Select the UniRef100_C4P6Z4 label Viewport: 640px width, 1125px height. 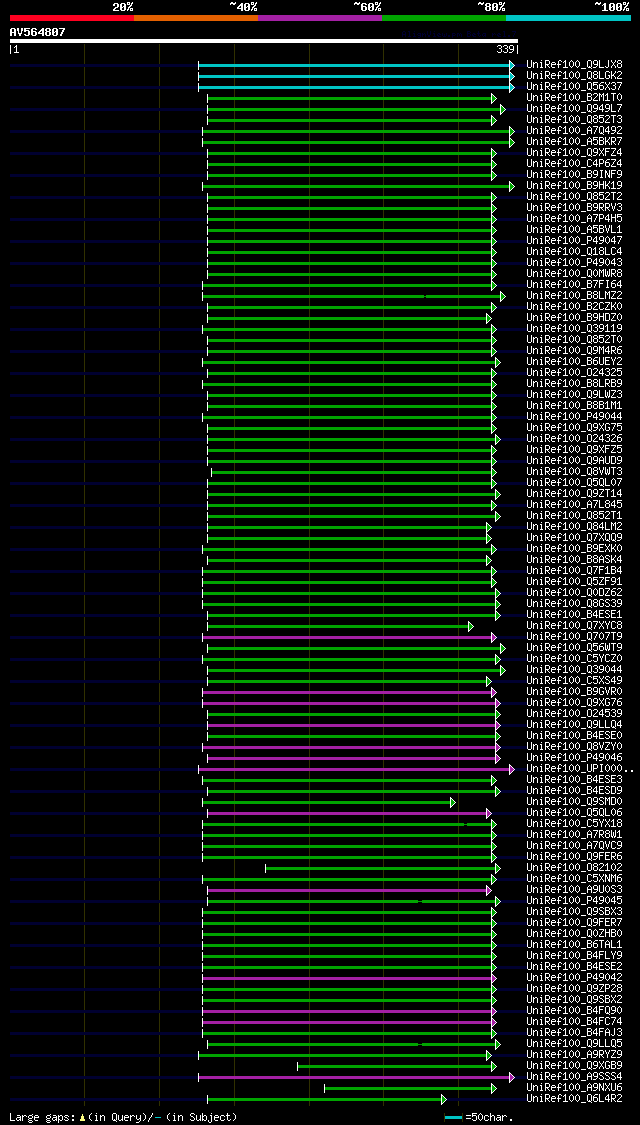pyautogui.click(x=574, y=163)
